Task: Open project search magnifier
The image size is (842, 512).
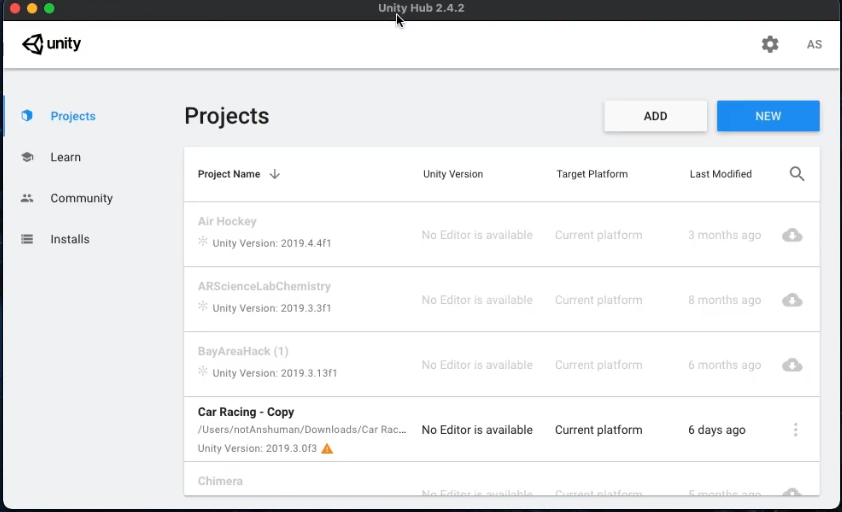Action: point(797,174)
